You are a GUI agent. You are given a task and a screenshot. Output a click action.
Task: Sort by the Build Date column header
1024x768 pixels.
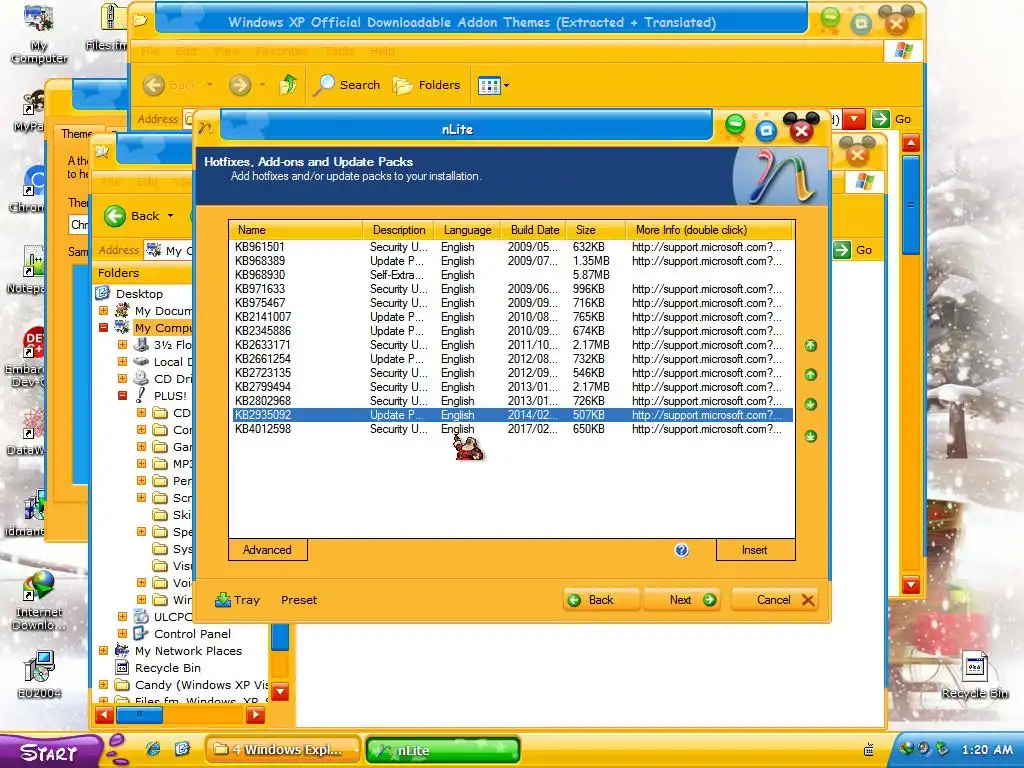(x=534, y=230)
